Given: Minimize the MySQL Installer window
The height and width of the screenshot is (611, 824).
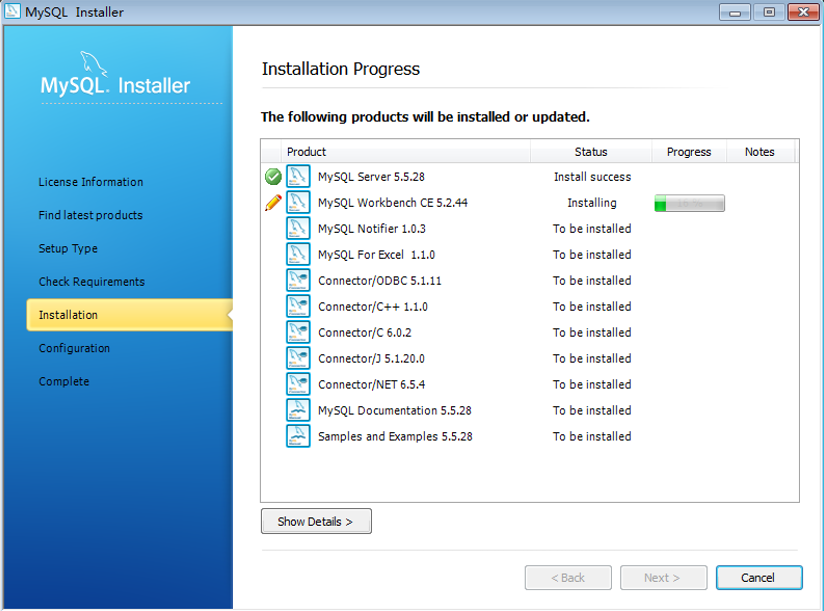Looking at the screenshot, I should coord(735,12).
